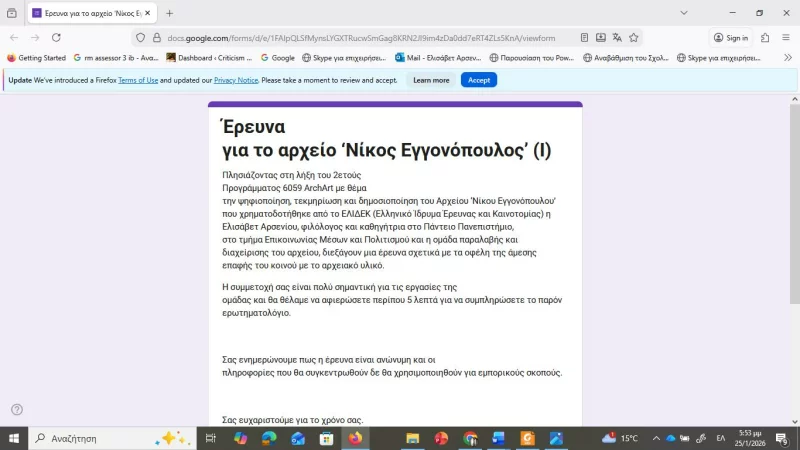Image resolution: width=800 pixels, height=450 pixels.
Task: Click the shield tracking protection icon
Action: (141, 38)
